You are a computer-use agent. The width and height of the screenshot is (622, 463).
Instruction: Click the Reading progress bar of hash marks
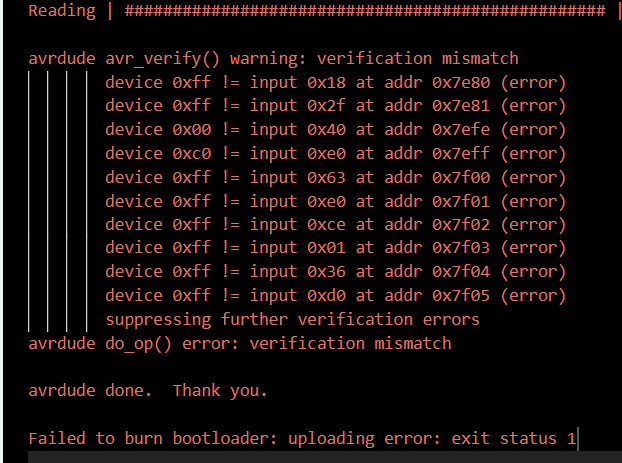365,11
